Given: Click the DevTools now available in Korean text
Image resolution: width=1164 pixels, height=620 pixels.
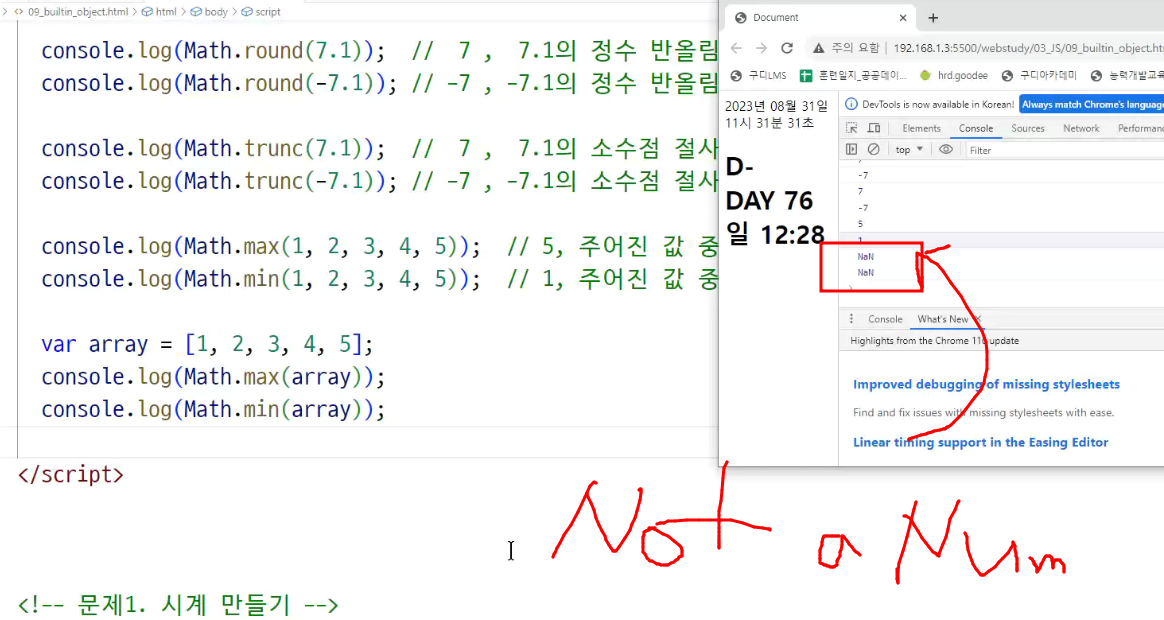Looking at the screenshot, I should (938, 105).
